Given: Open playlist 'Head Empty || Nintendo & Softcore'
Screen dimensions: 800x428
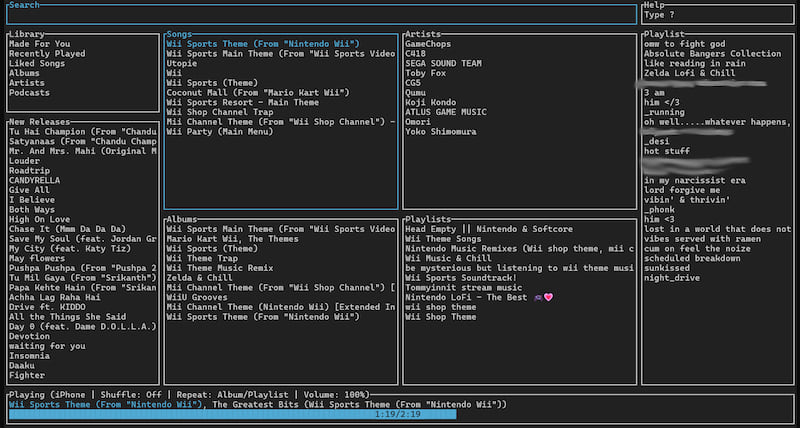Looking at the screenshot, I should pos(489,229).
